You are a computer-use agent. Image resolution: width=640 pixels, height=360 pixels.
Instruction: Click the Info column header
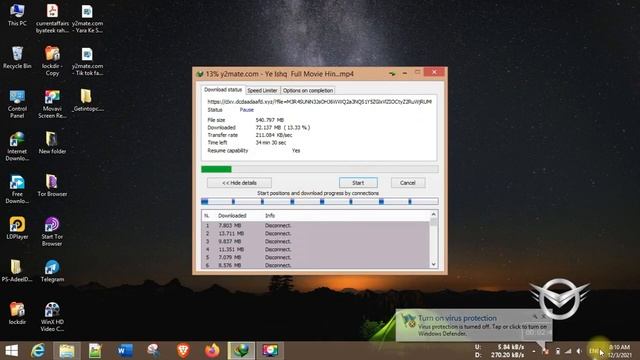pyautogui.click(x=270, y=216)
